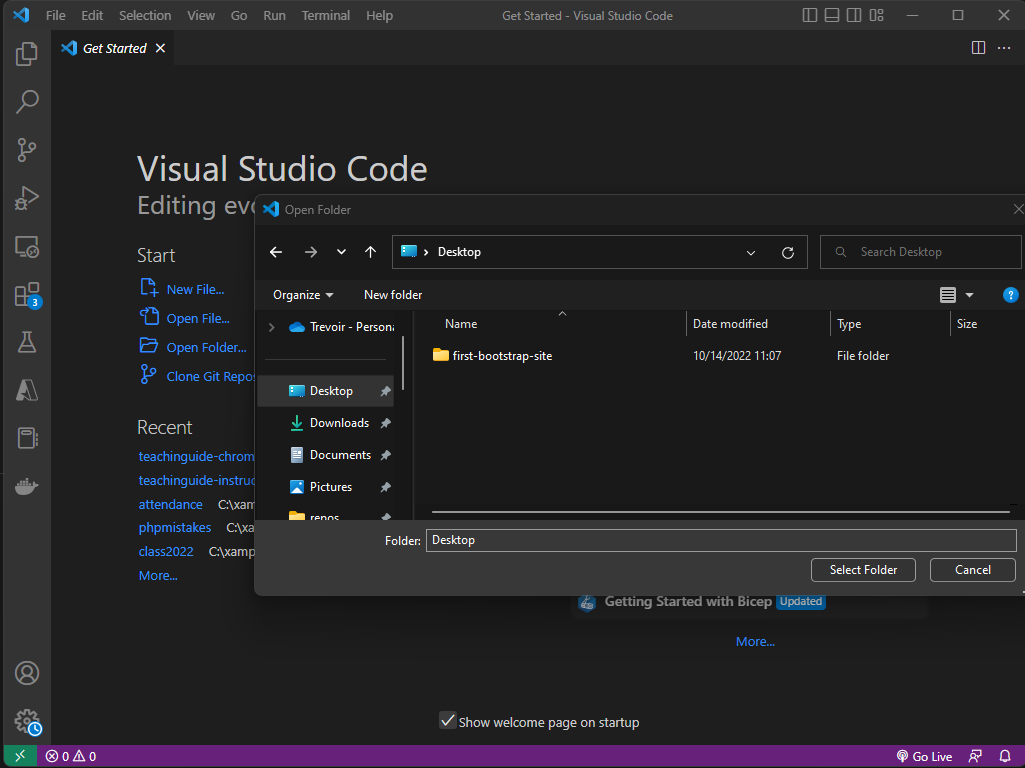Select Downloads in the navigation pane
Image resolution: width=1025 pixels, height=768 pixels.
339,423
